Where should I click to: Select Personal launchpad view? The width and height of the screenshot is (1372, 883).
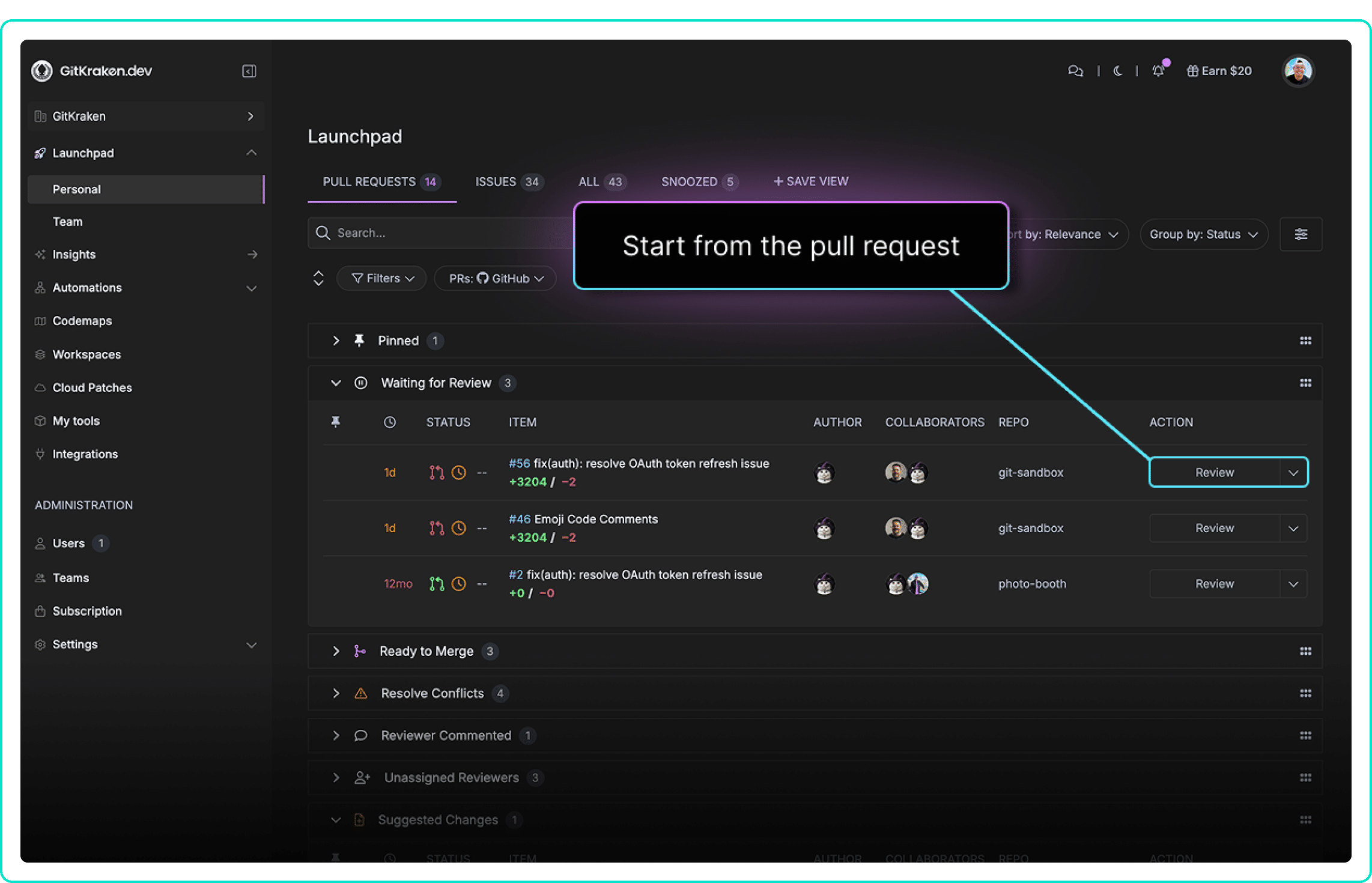pyautogui.click(x=146, y=189)
